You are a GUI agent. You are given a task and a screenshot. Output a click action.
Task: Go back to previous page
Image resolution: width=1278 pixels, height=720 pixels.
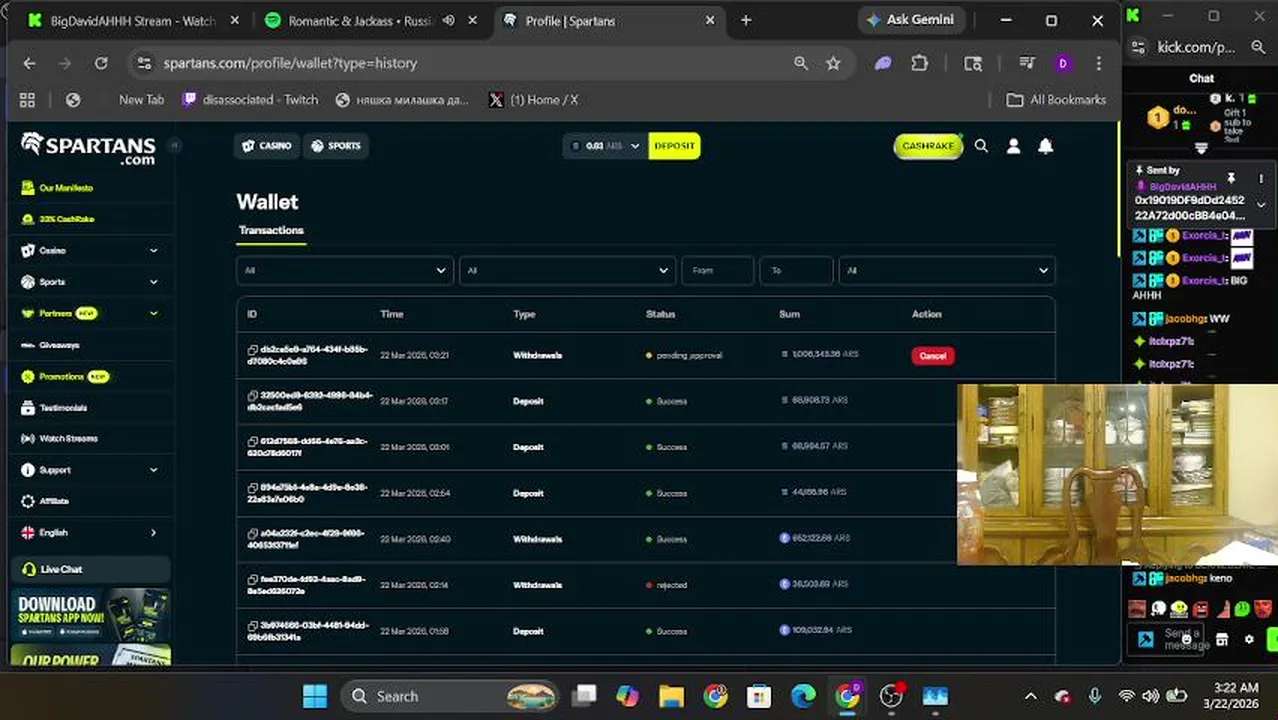click(x=29, y=63)
